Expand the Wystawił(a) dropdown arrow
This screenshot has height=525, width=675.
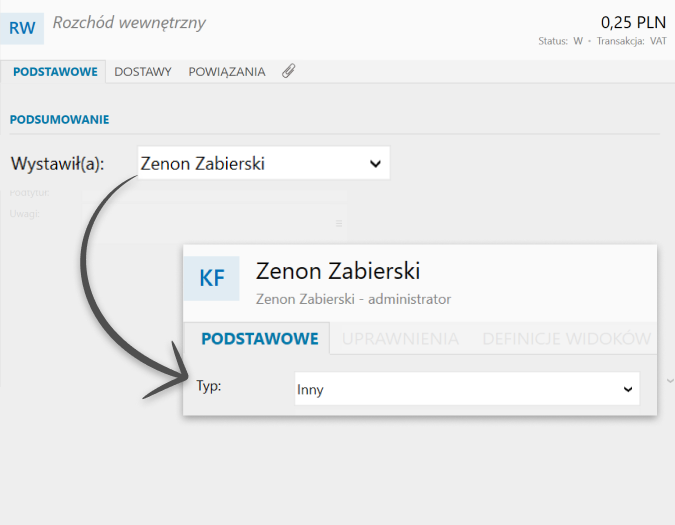point(375,164)
